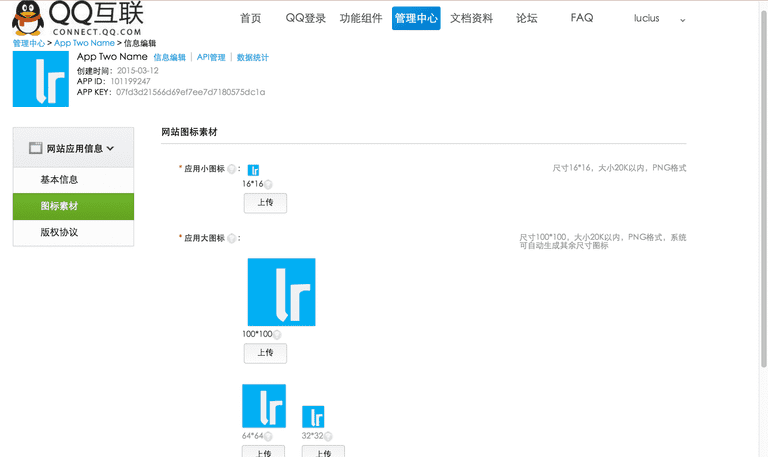
Task: Click 上传 button under the 16*16 icon
Action: pos(265,203)
